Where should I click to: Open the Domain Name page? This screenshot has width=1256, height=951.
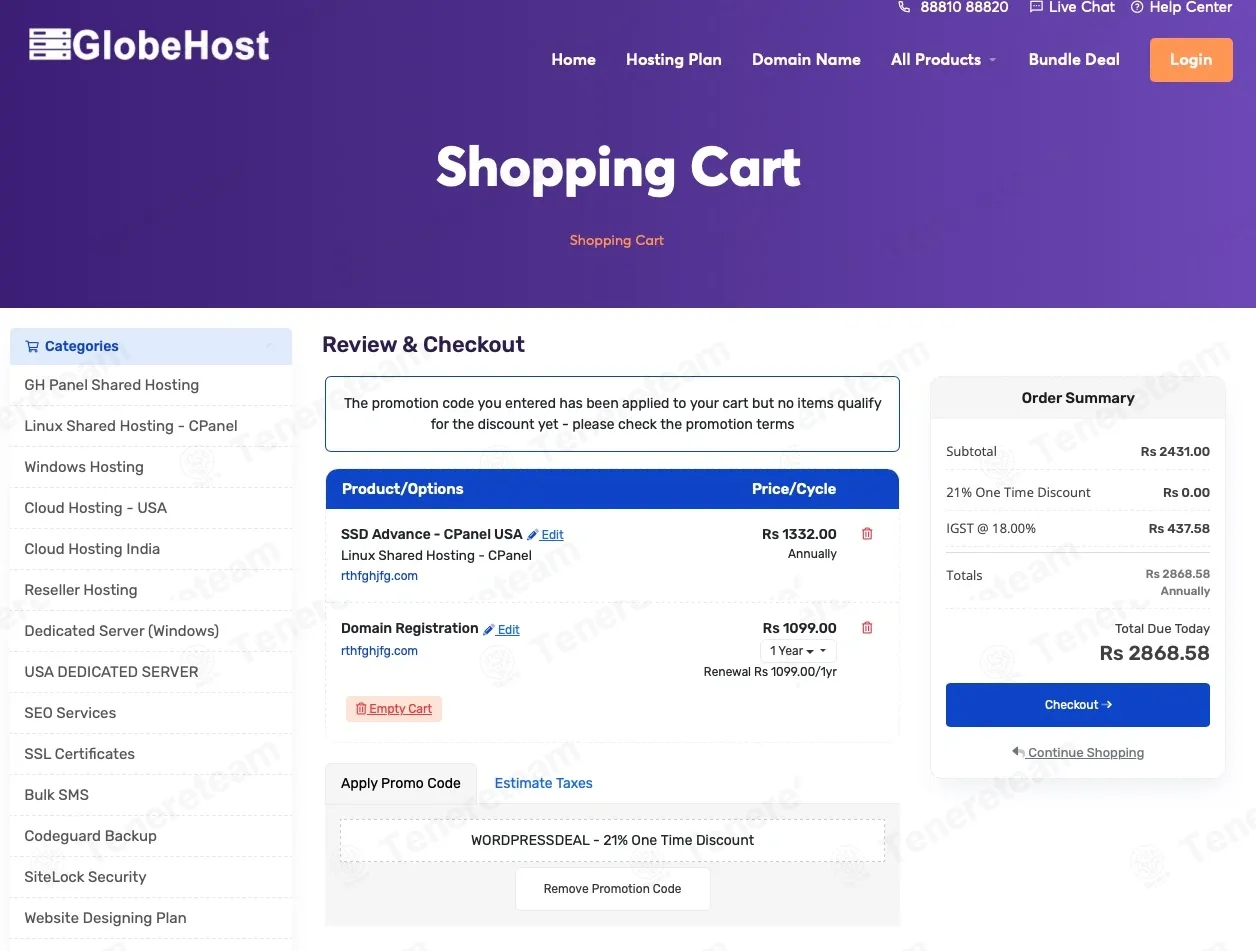click(806, 60)
